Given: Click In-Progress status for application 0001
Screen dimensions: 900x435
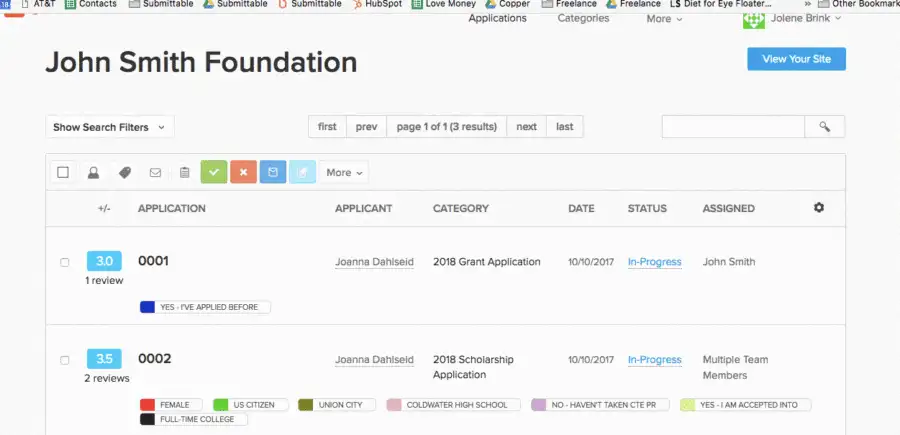Looking at the screenshot, I should point(654,262).
